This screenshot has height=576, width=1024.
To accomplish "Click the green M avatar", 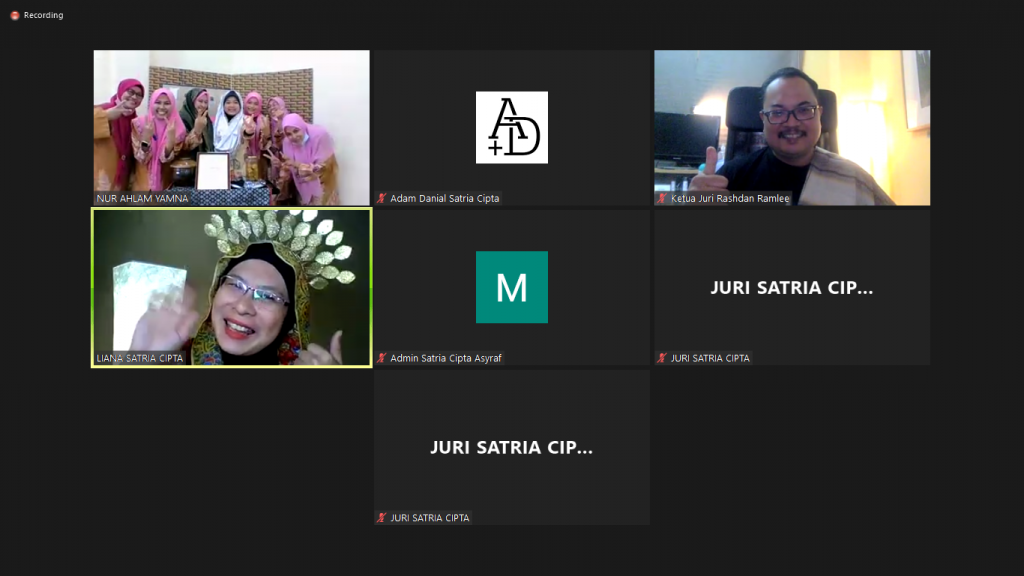I will point(511,287).
